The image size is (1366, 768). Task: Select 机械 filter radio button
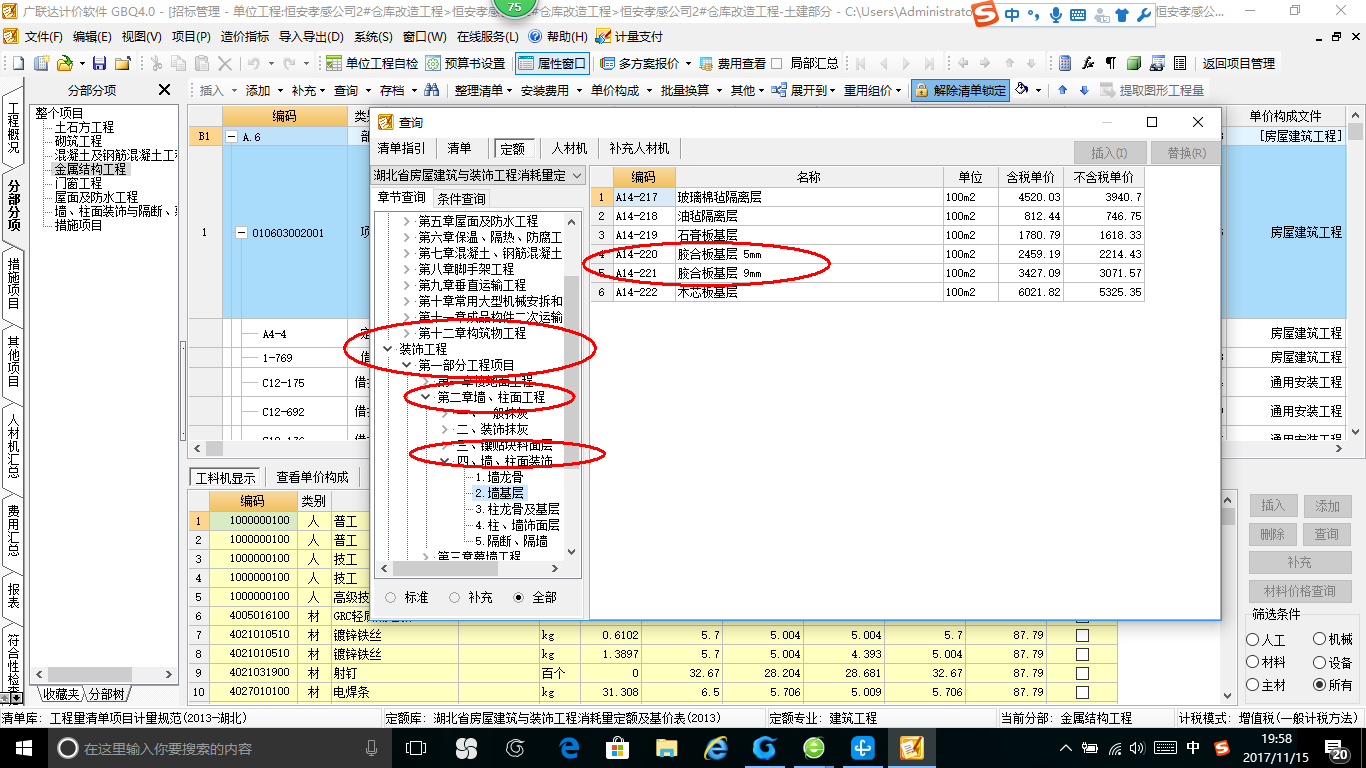tap(1319, 639)
